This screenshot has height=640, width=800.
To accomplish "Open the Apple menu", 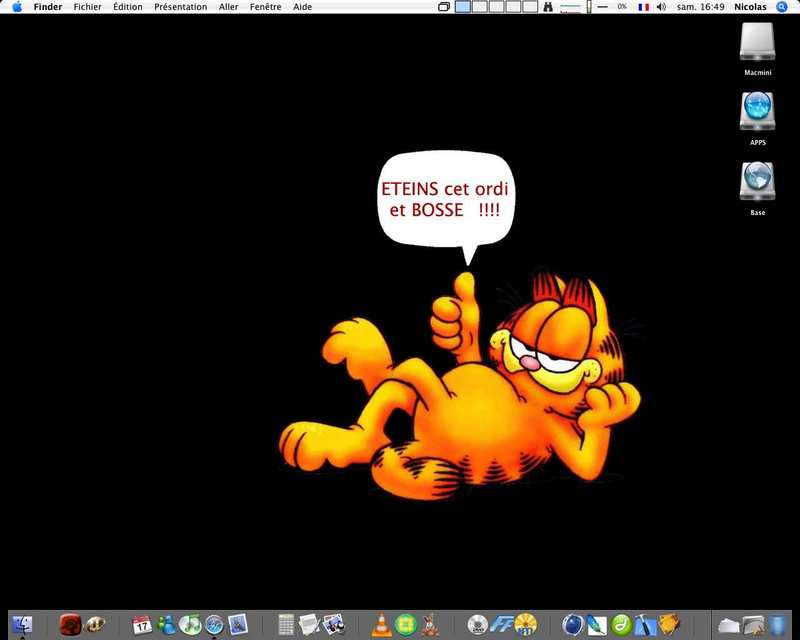I will [x=17, y=7].
